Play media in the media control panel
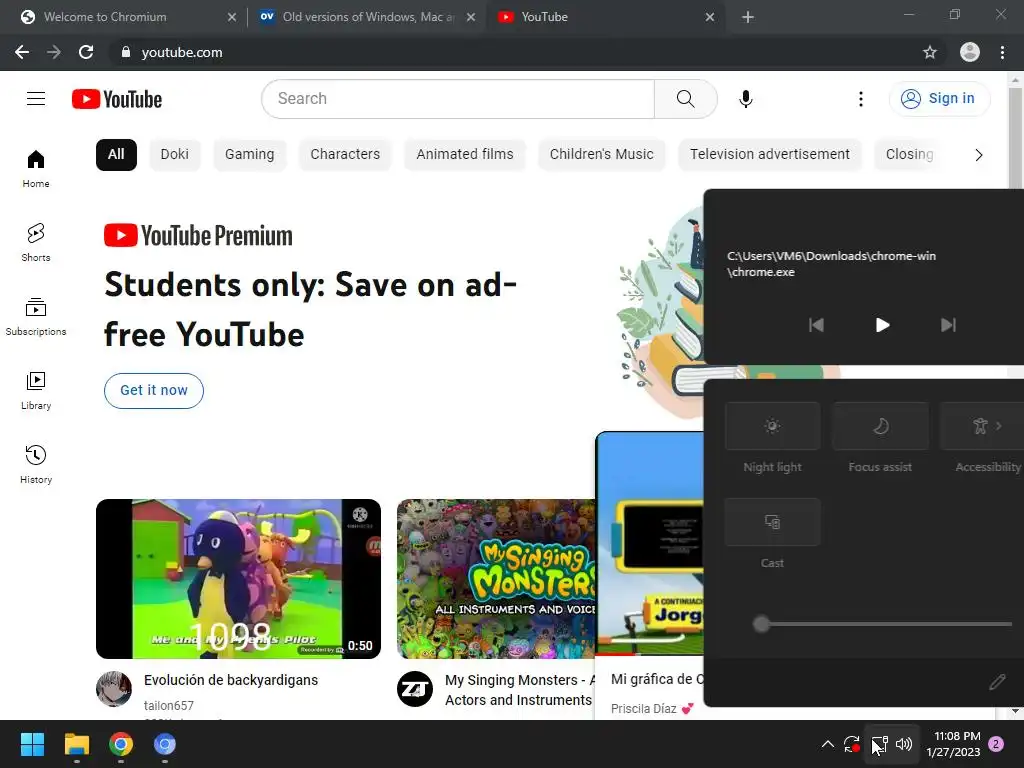The width and height of the screenshot is (1024, 768). [882, 325]
